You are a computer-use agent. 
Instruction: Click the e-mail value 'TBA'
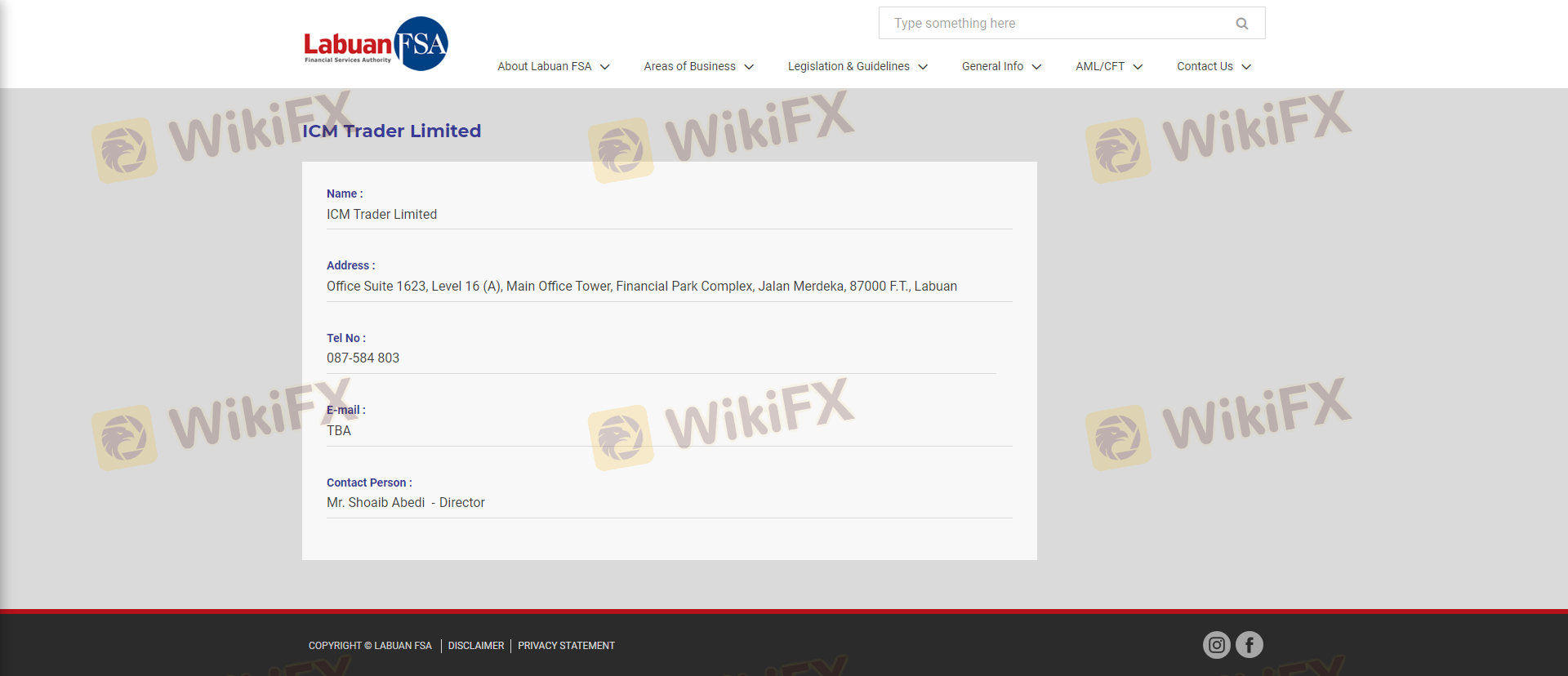click(x=339, y=430)
